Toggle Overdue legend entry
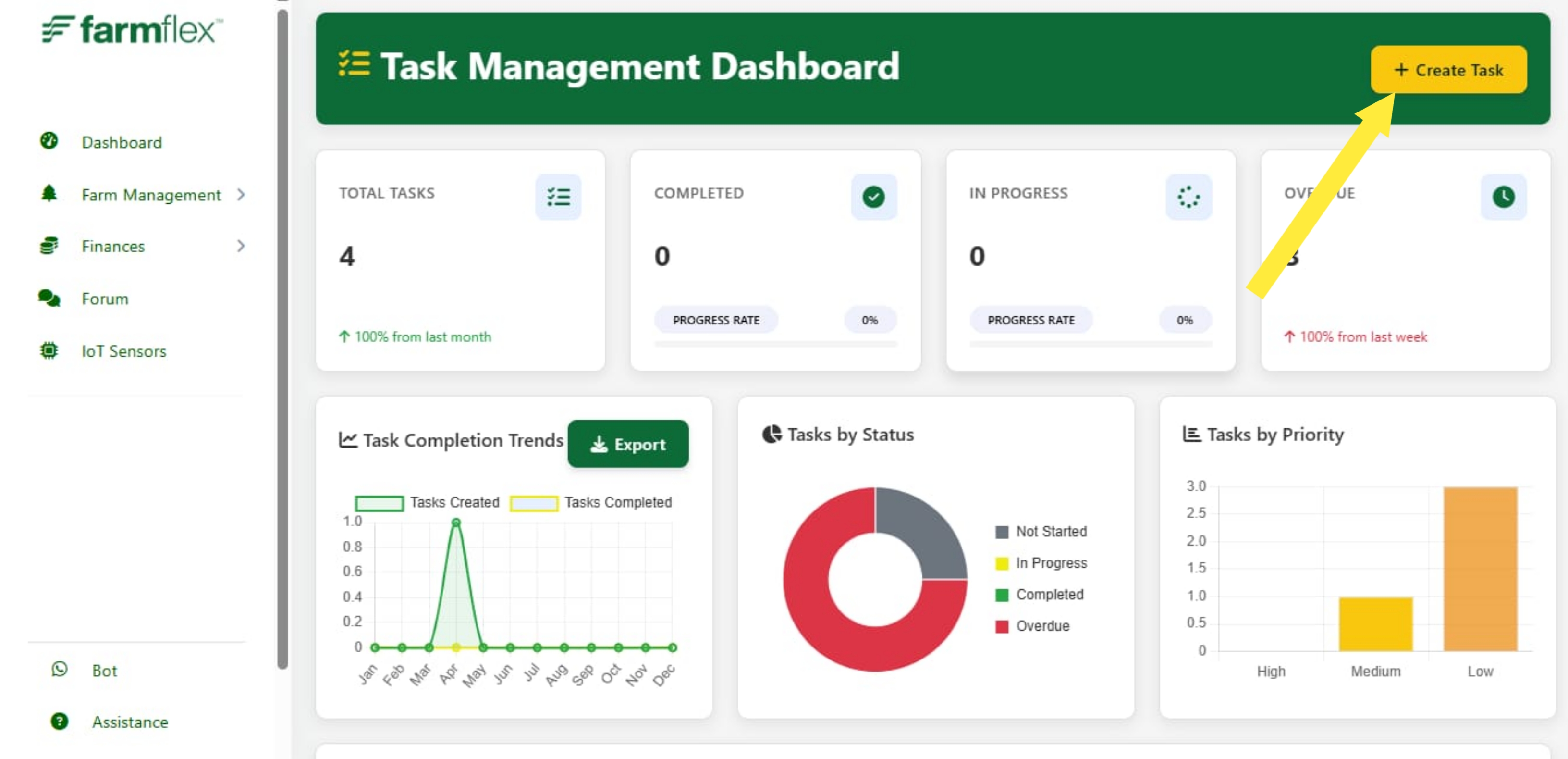Screen dimensions: 1568x759 click(x=1032, y=625)
